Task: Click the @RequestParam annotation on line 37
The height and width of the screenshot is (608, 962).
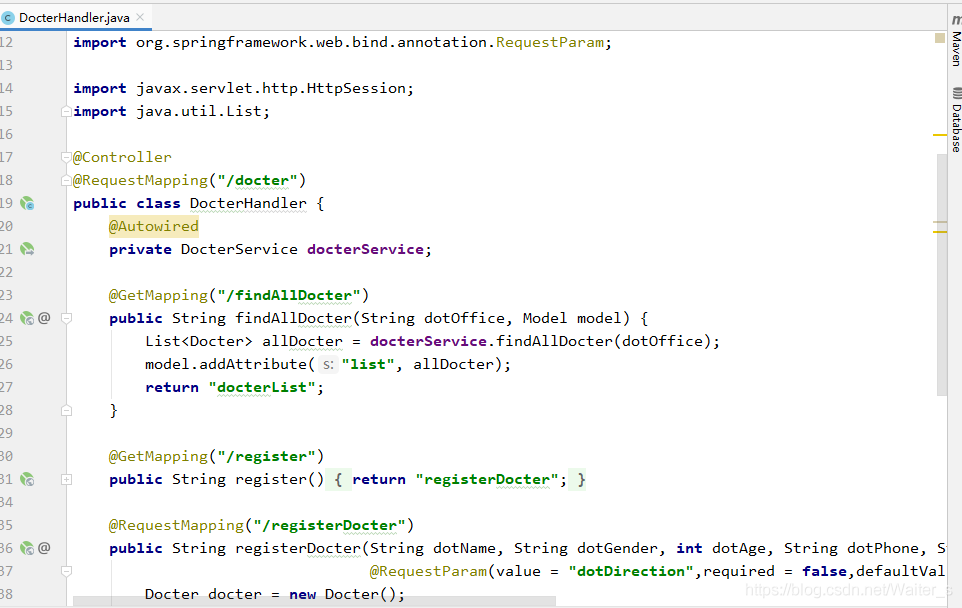Action: (428, 572)
